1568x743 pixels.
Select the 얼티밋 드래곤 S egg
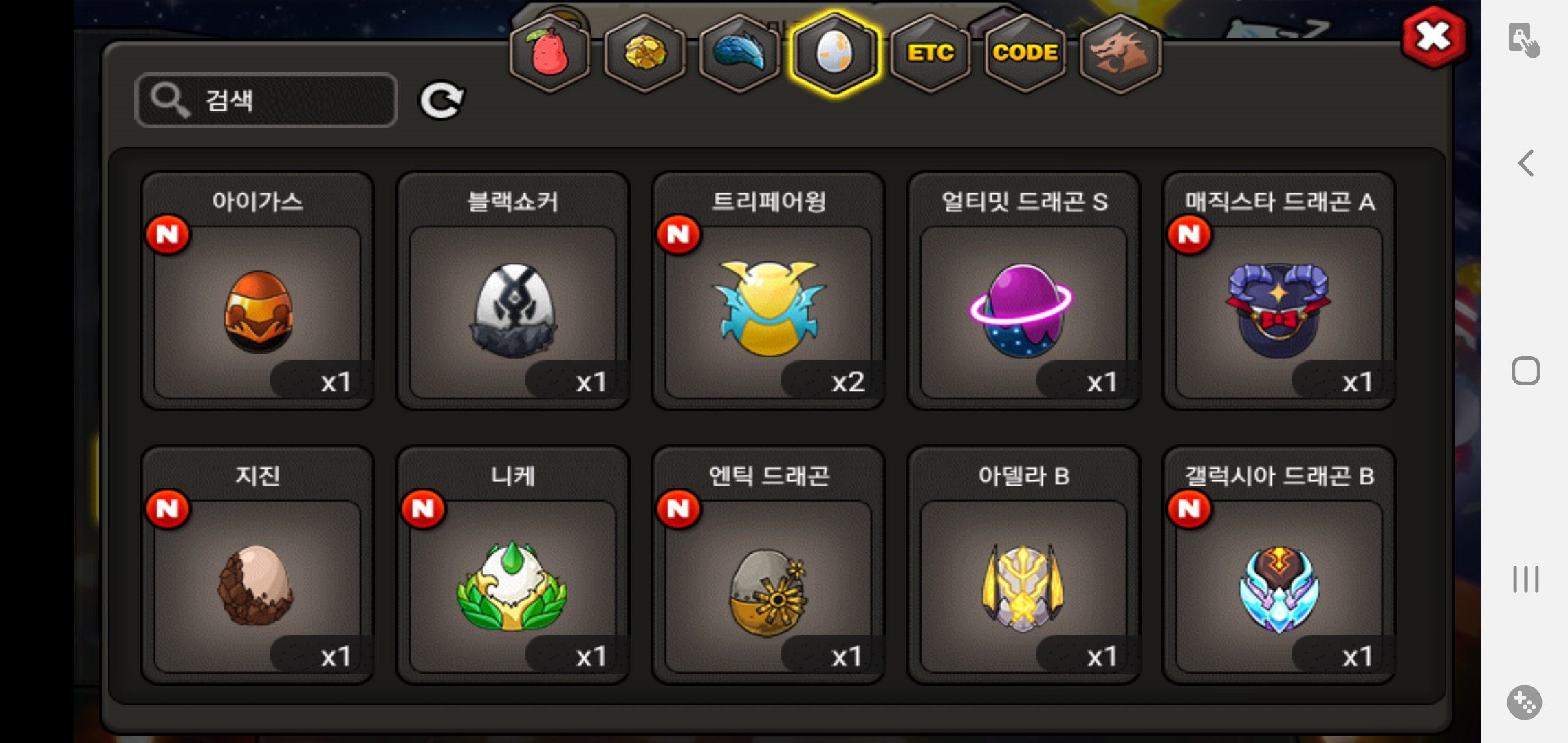[1024, 290]
